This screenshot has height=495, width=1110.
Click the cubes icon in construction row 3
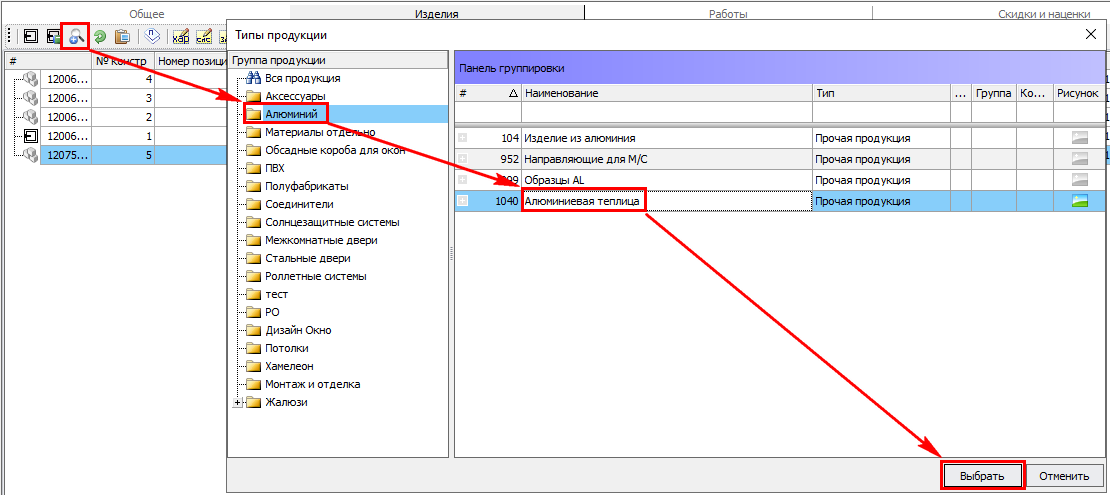click(x=30, y=98)
